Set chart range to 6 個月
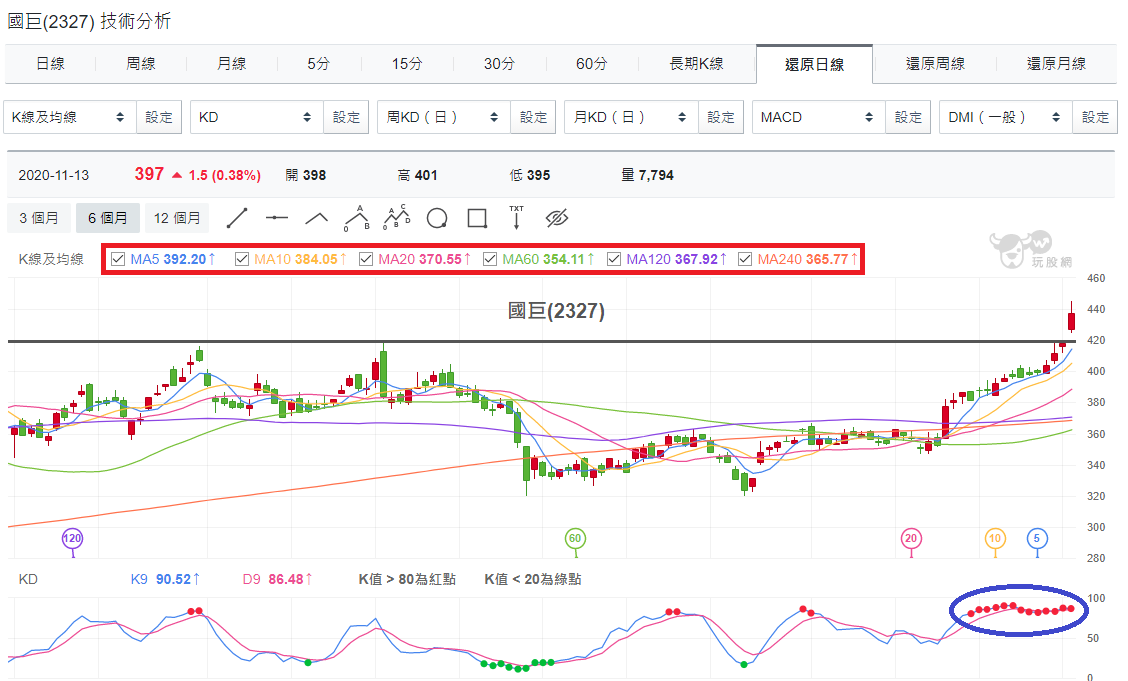1128x681 pixels. coord(108,218)
